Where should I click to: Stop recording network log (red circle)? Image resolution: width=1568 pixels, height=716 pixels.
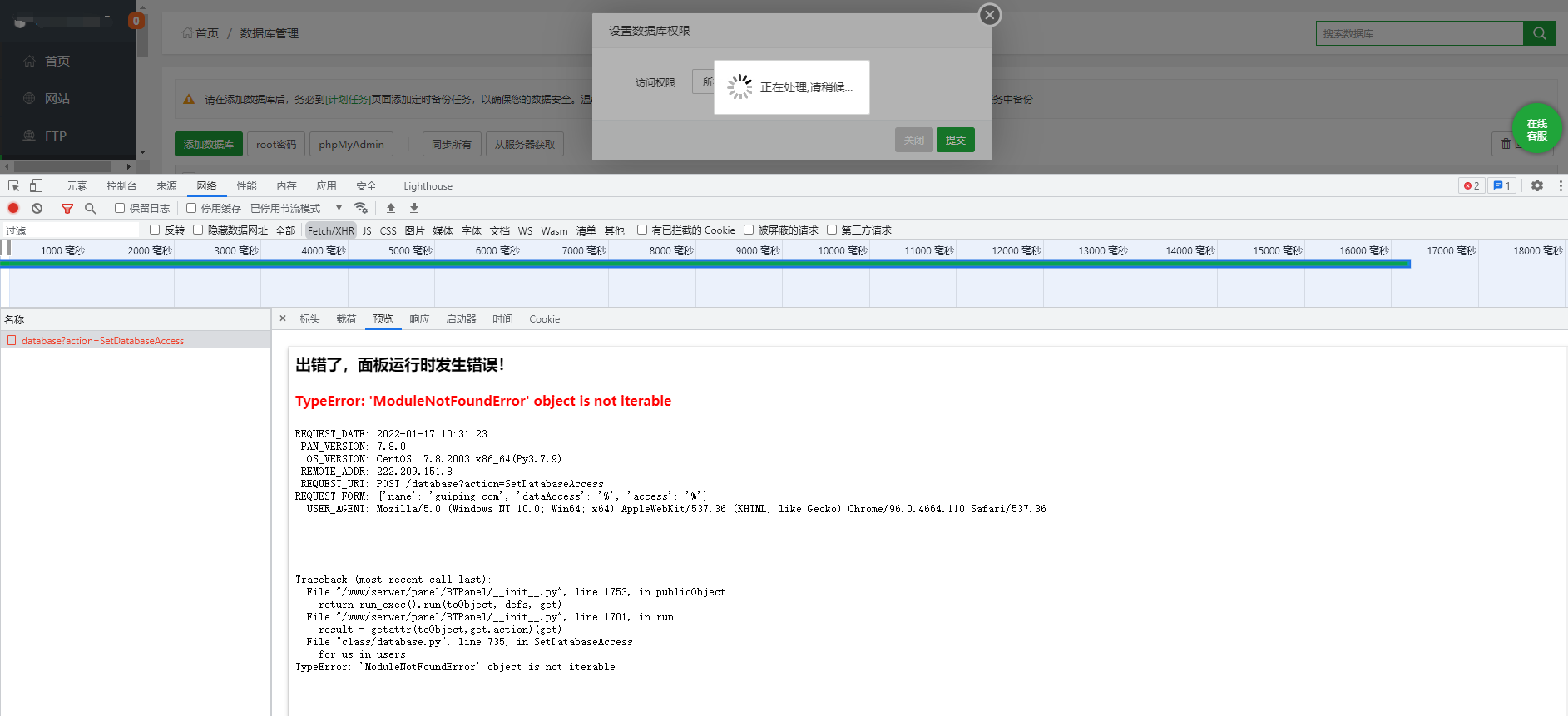[x=13, y=208]
